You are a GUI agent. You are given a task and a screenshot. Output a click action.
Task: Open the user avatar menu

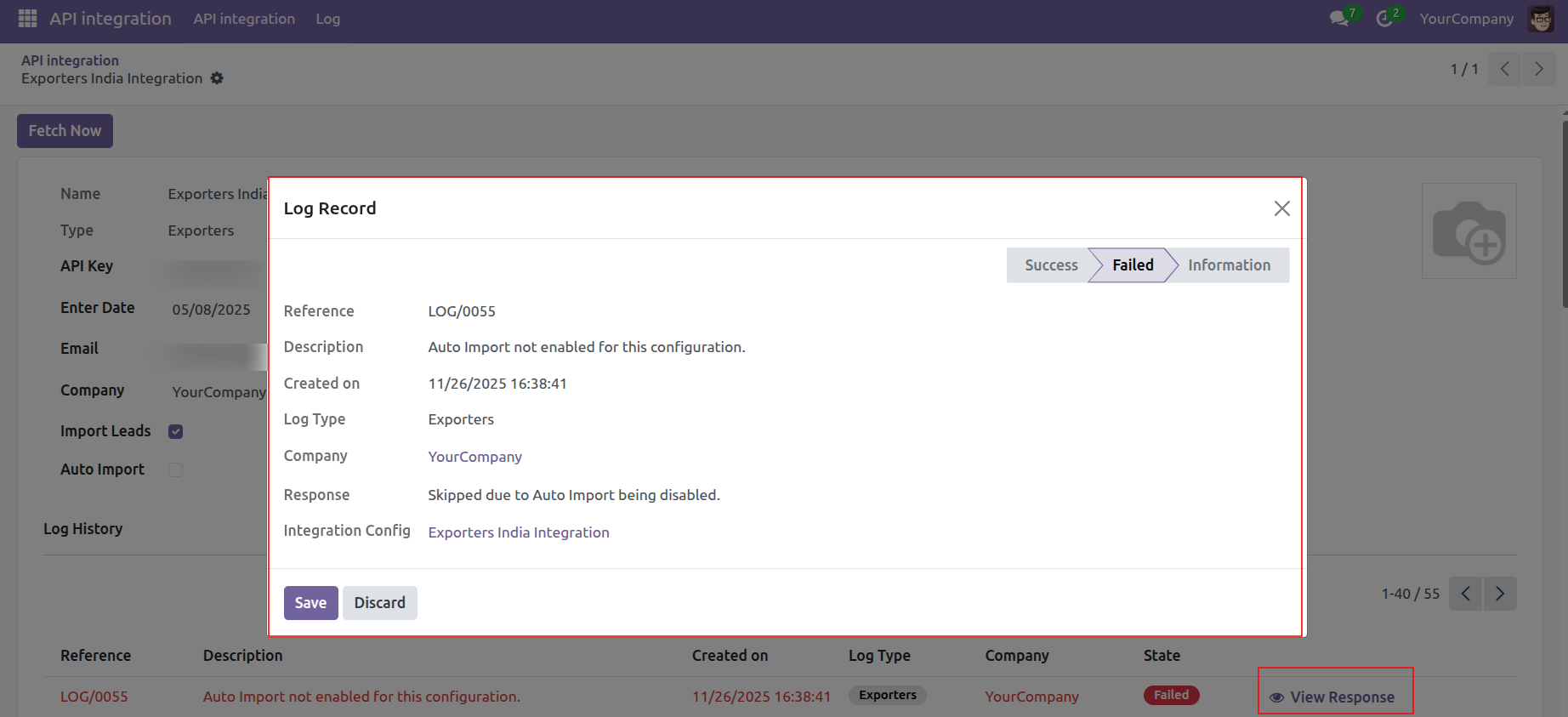pyautogui.click(x=1541, y=18)
